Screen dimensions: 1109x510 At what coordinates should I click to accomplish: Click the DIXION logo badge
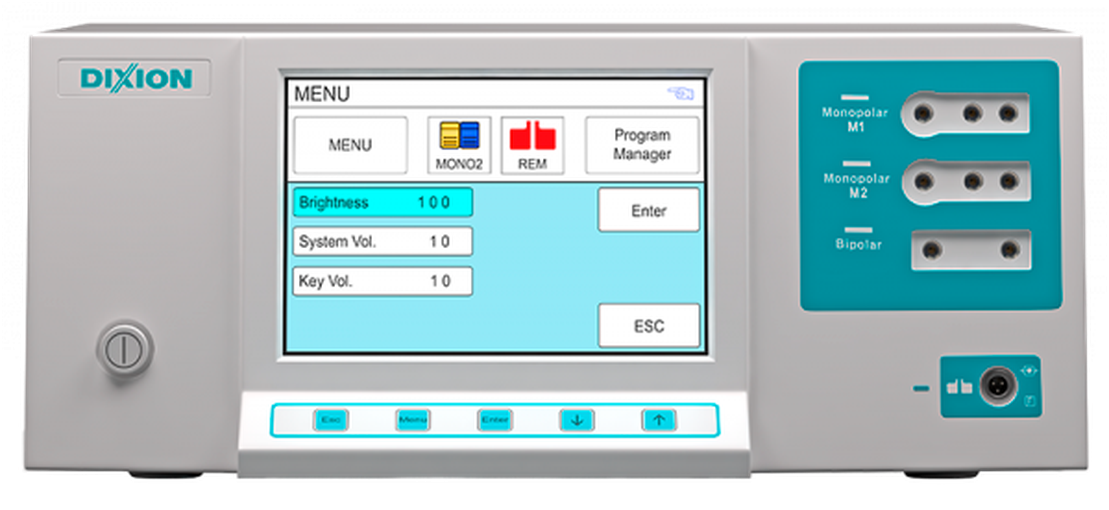pos(134,79)
